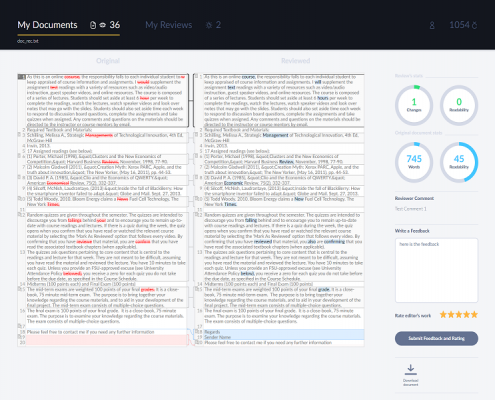Click the green Changes counter circle
This screenshot has width=495, height=400.
coord(414,105)
